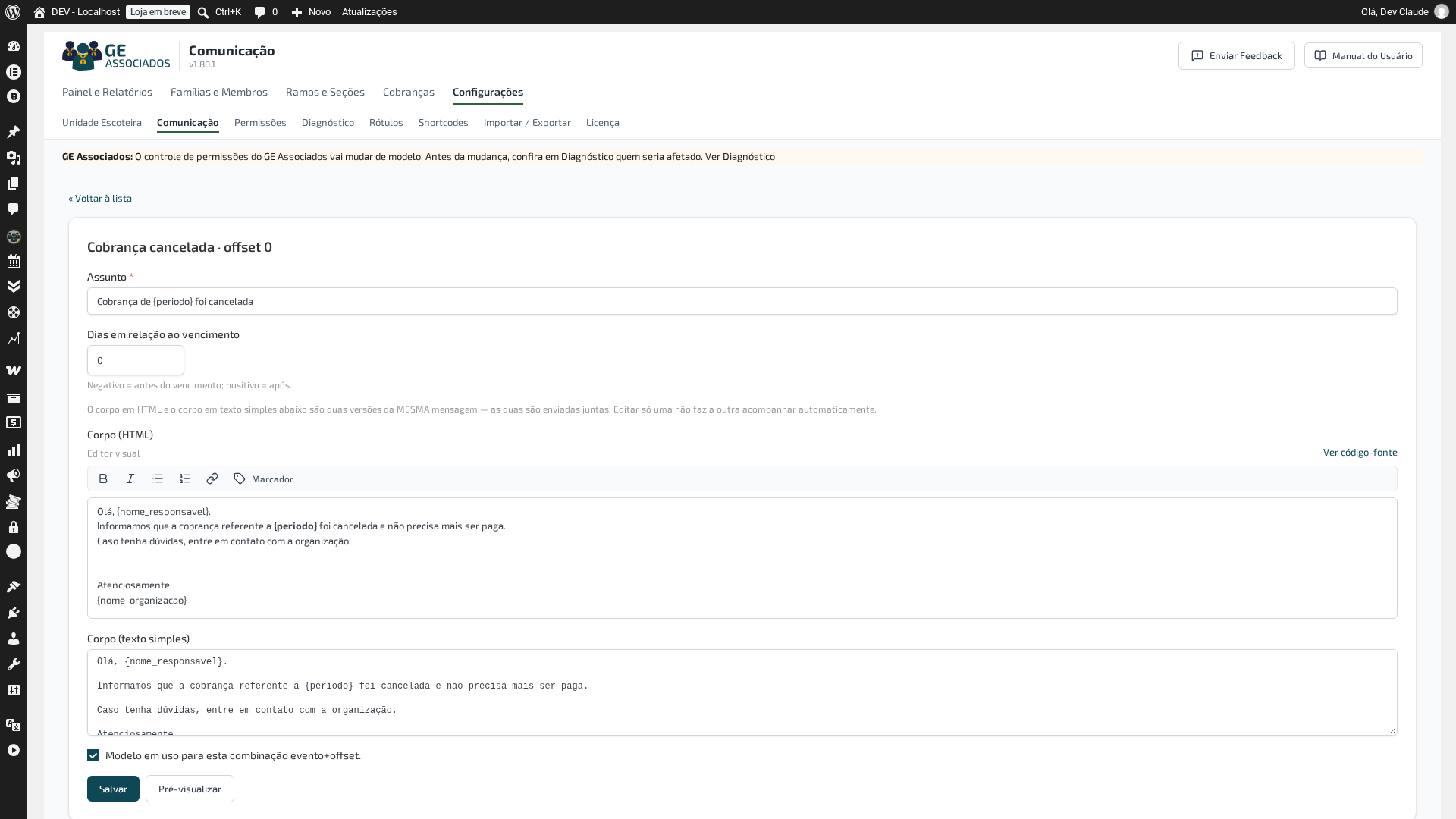1456x819 pixels.
Task: Open Tools wrench icon in sidebar
Action: click(x=14, y=664)
